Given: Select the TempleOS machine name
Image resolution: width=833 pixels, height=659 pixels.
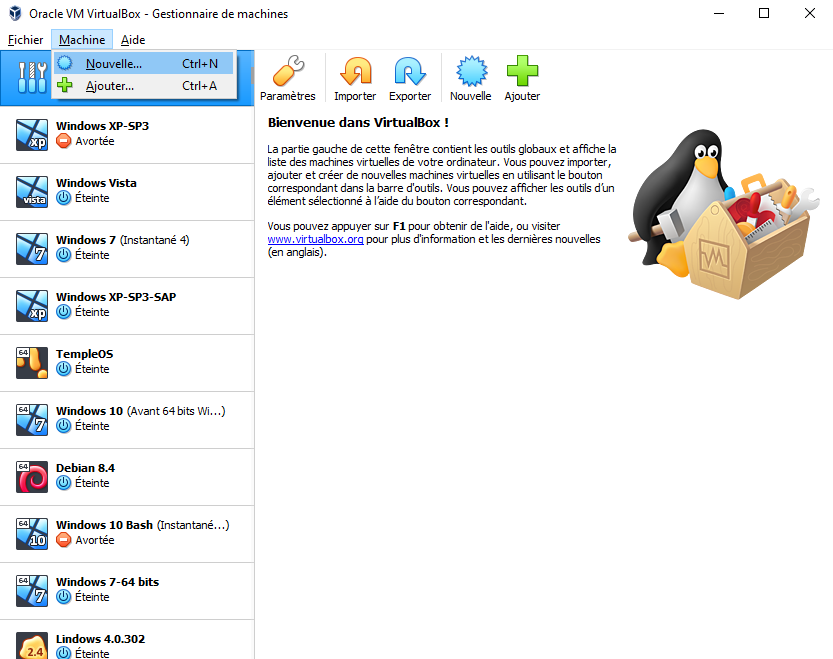Looking at the screenshot, I should [84, 354].
